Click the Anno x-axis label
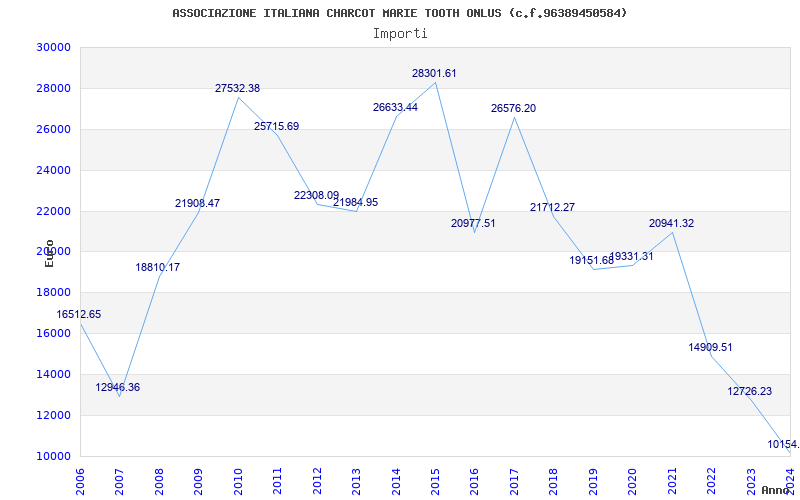The width and height of the screenshot is (800, 500). [776, 490]
